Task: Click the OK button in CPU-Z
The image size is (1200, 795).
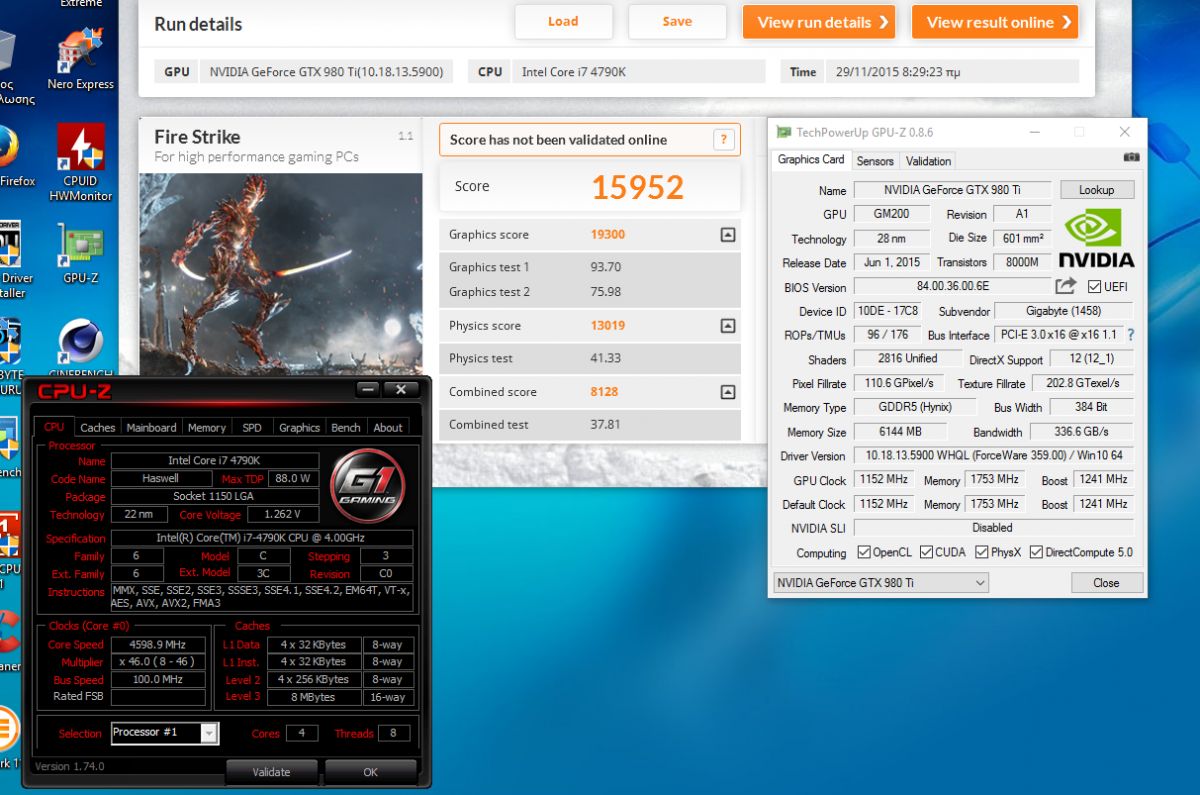Action: 370,772
